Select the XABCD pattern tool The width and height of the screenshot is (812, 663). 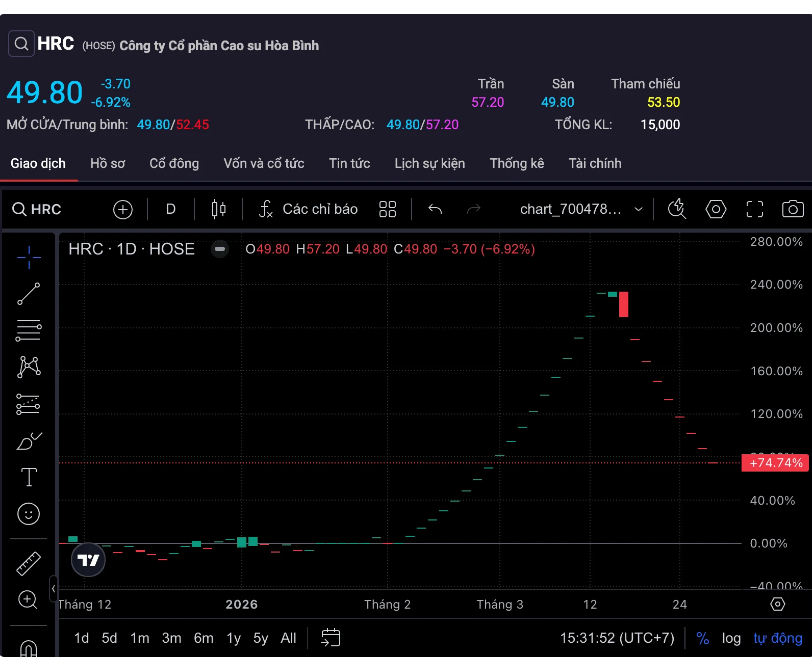[x=29, y=367]
